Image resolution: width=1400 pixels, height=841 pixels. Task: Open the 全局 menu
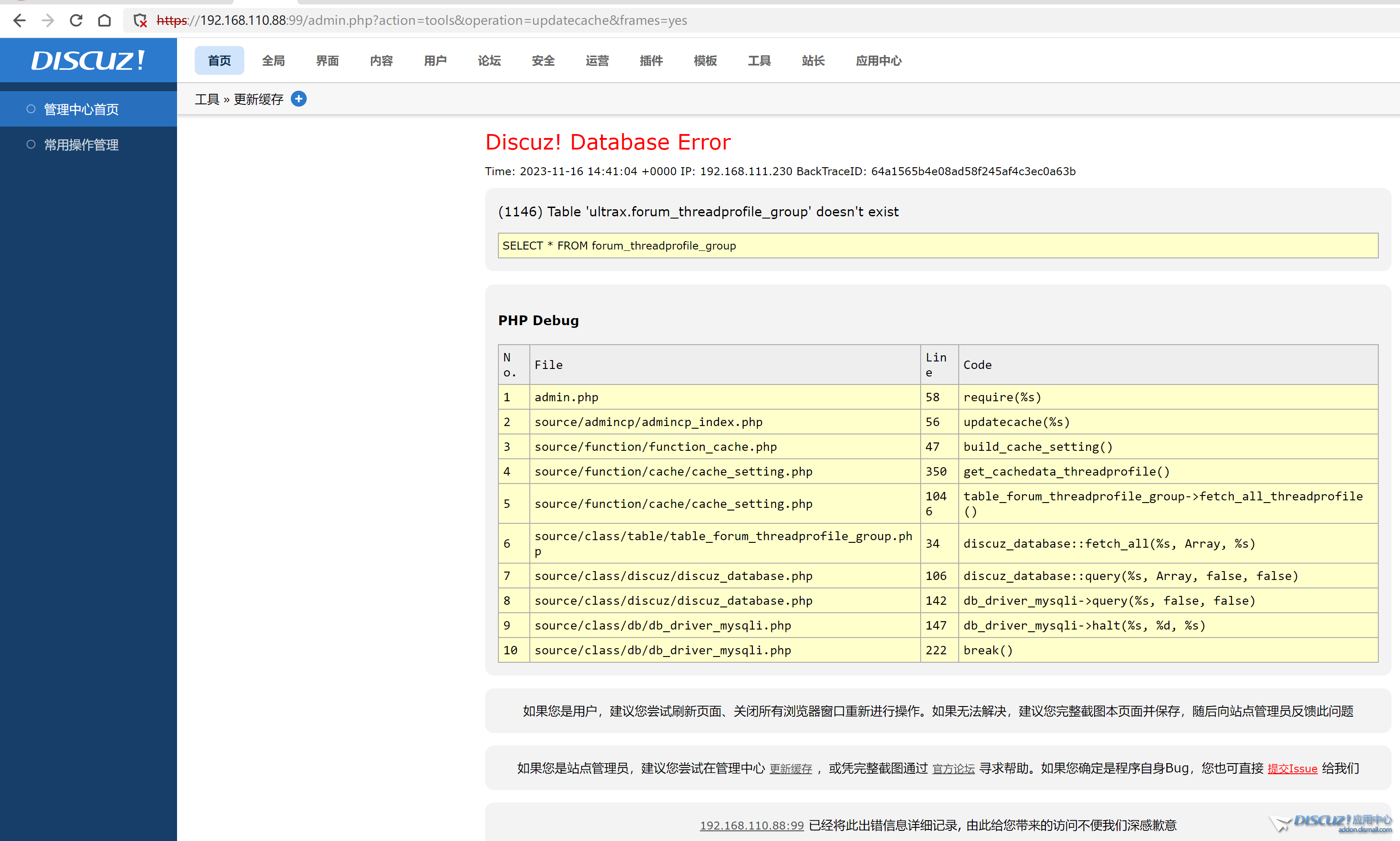(x=273, y=61)
